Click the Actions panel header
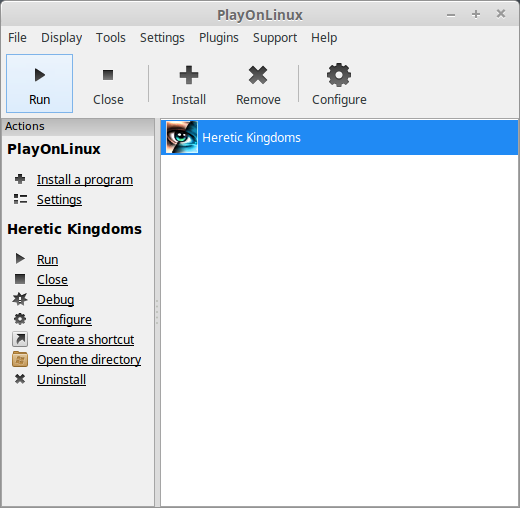Image resolution: width=520 pixels, height=508 pixels. point(78,127)
